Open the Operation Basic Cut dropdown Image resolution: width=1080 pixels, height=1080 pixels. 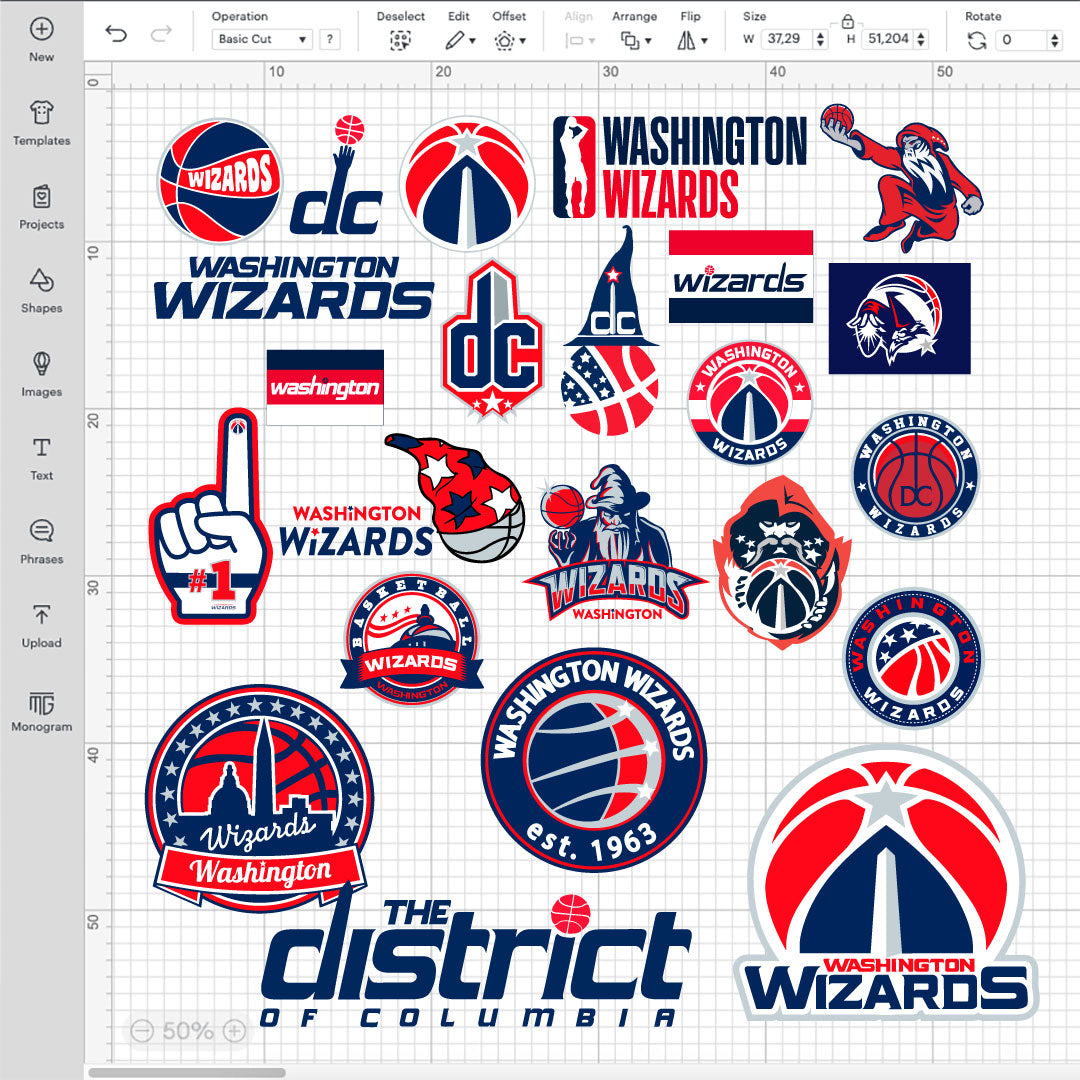click(262, 39)
